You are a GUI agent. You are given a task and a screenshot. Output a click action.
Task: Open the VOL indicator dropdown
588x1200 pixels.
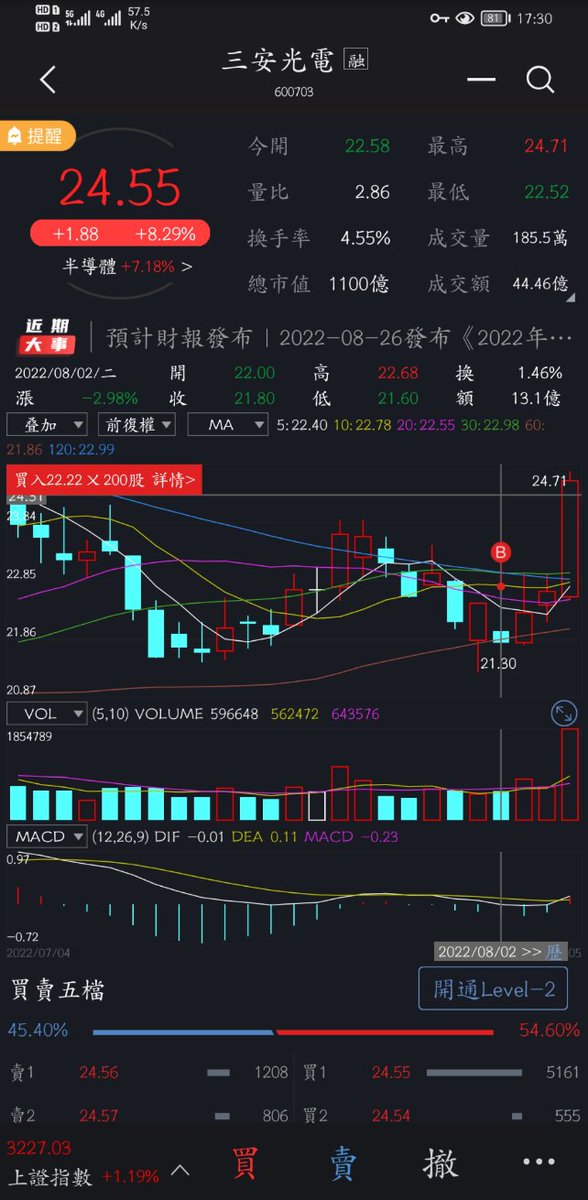tap(46, 714)
